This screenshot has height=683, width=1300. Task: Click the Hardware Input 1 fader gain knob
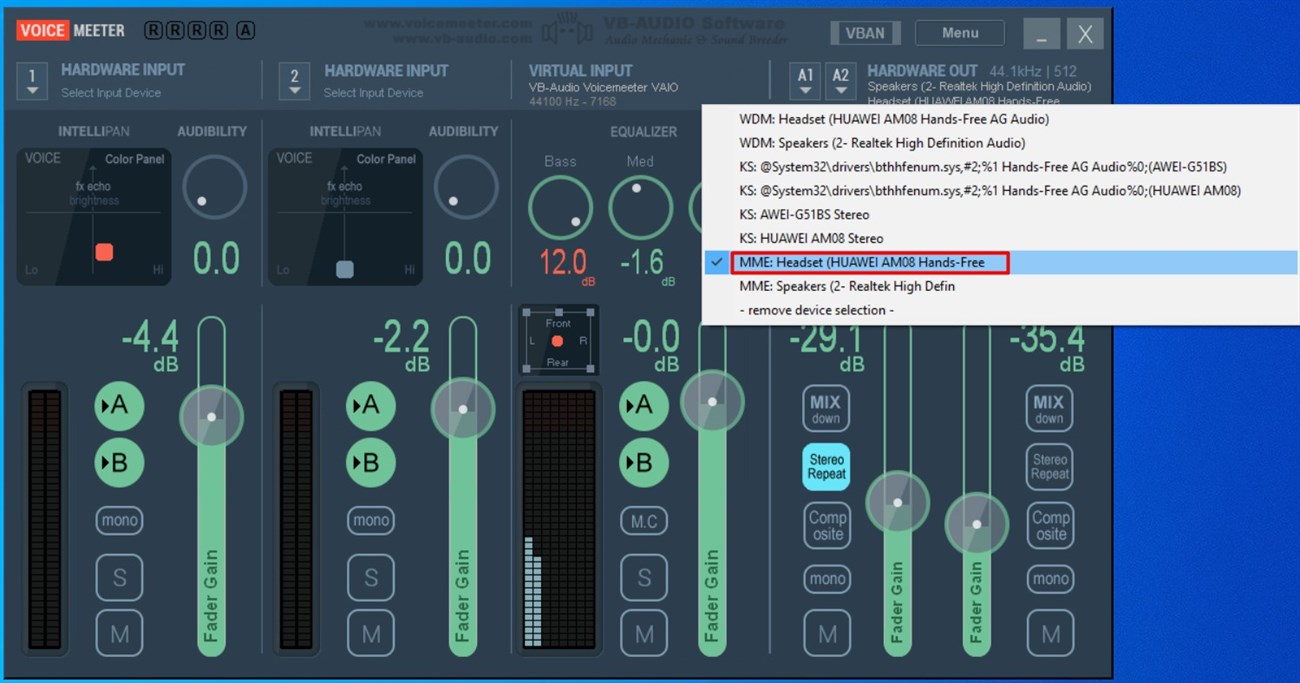211,415
